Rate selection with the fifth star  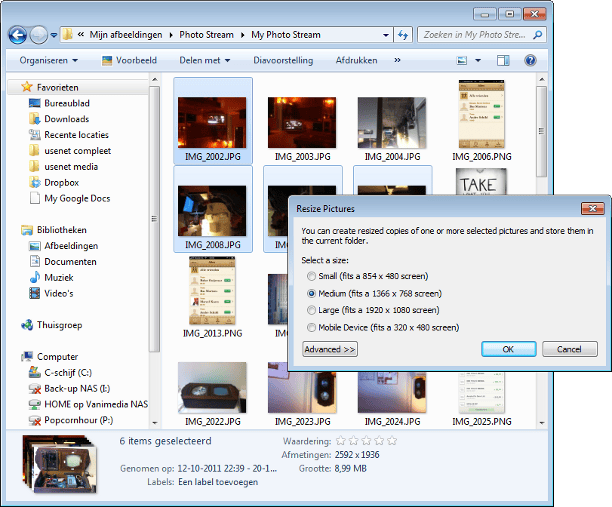coord(392,441)
